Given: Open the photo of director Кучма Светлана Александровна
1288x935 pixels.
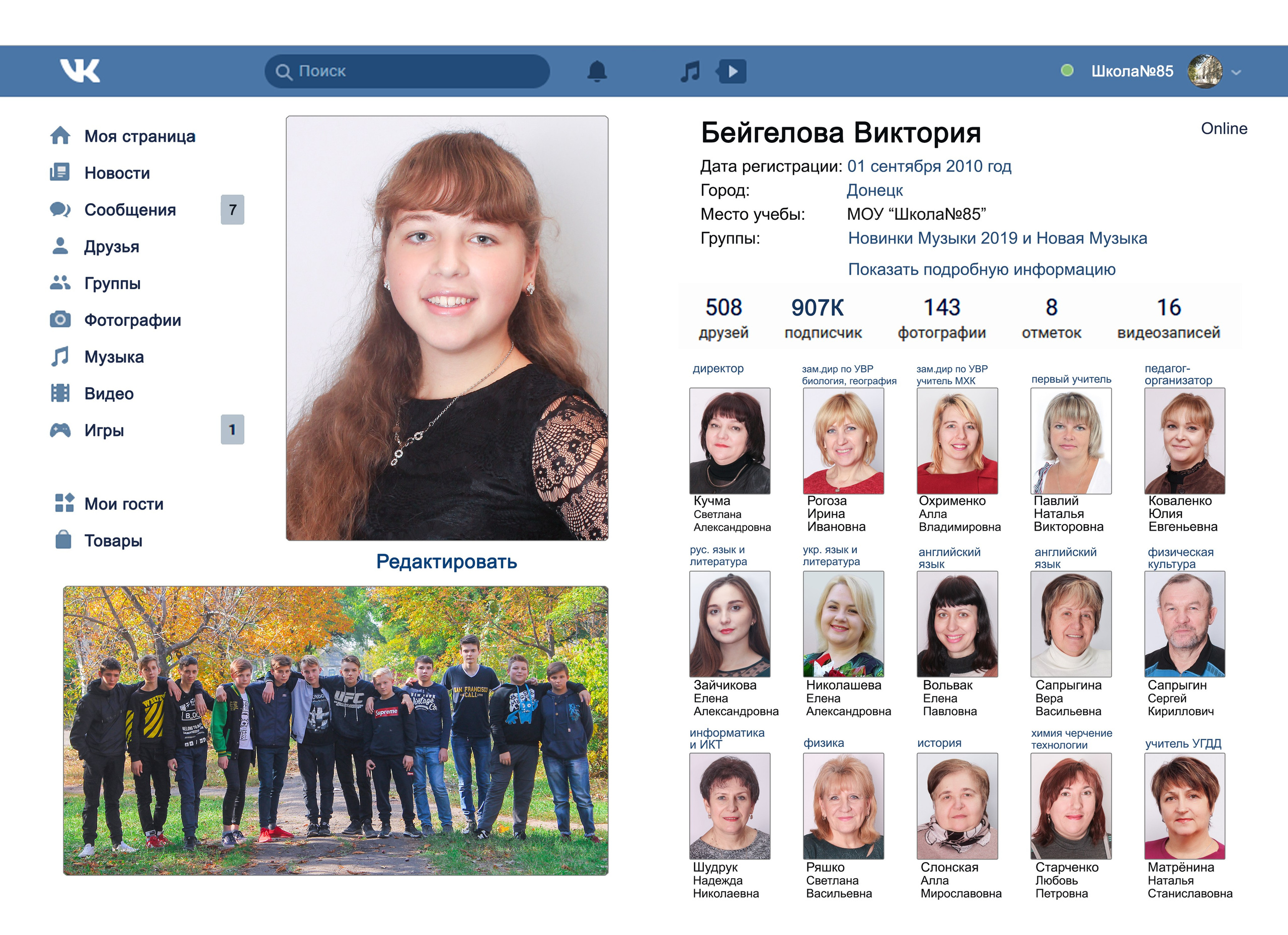Looking at the screenshot, I should (x=730, y=440).
